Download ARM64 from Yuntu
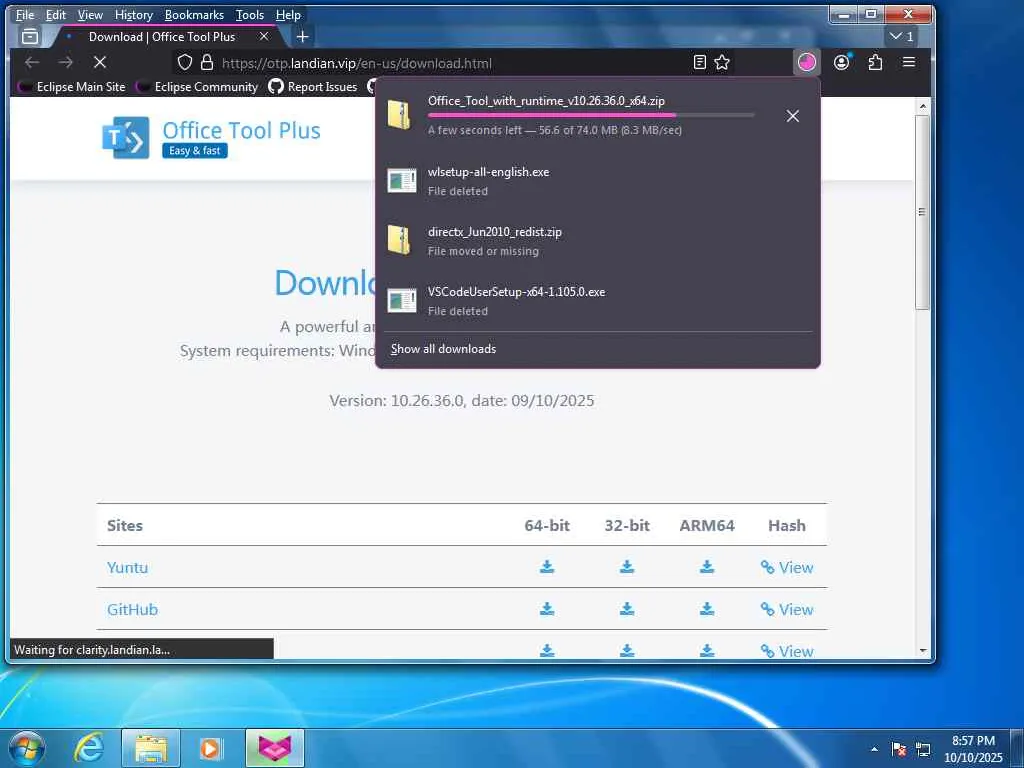 (x=707, y=567)
